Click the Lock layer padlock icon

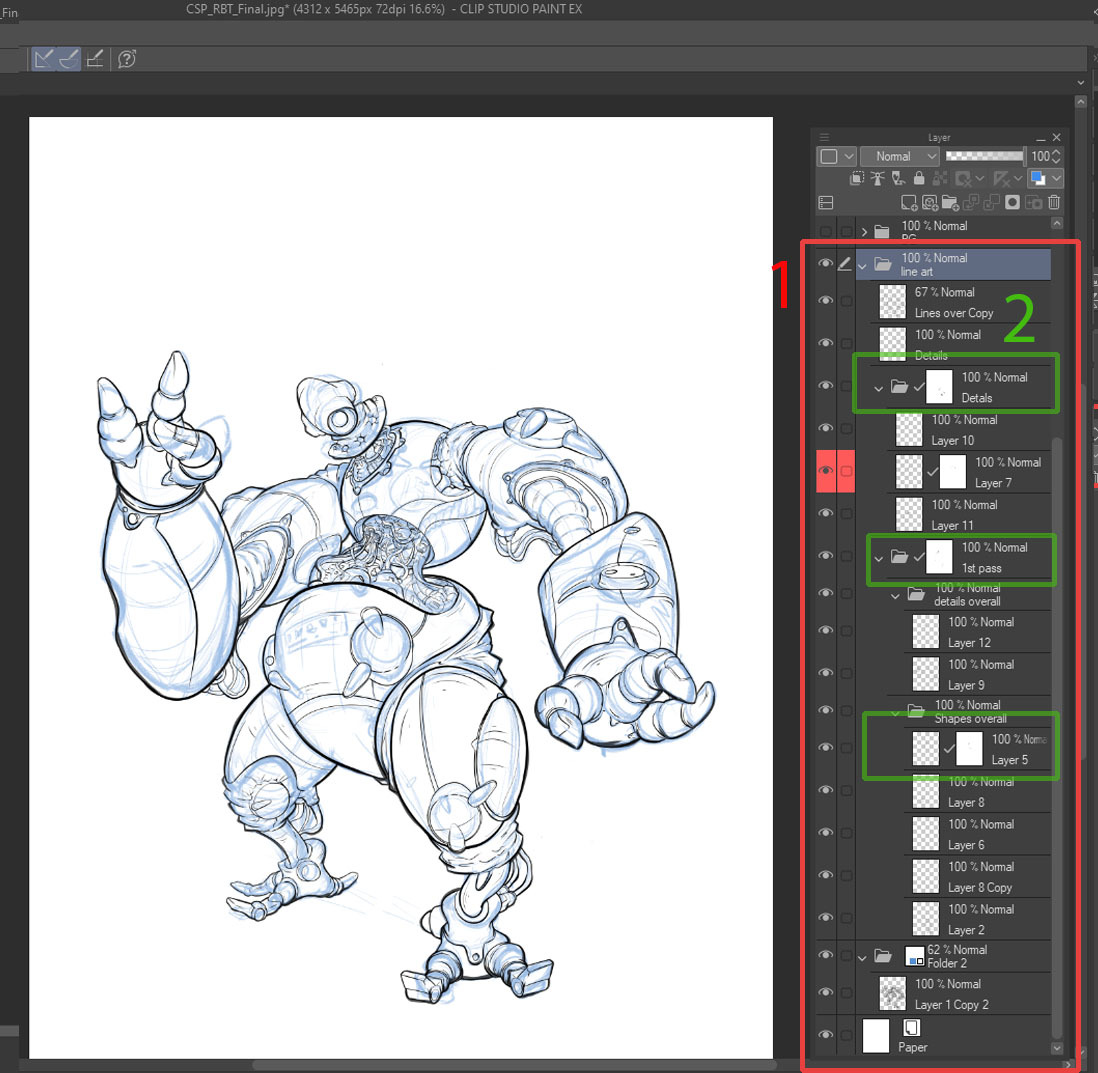click(919, 177)
